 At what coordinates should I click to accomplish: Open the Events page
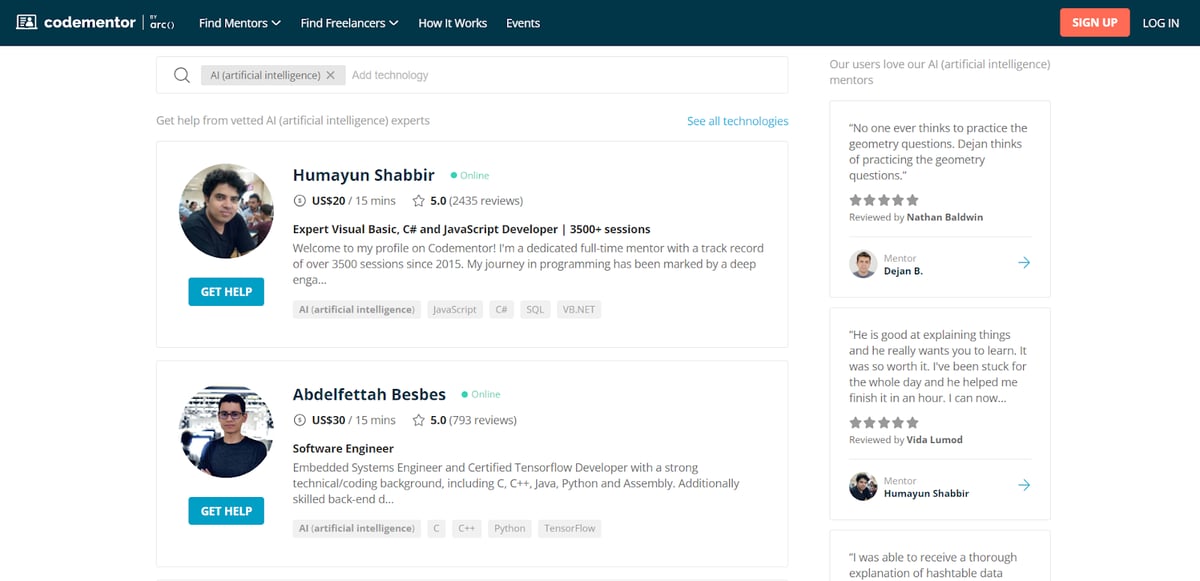click(x=523, y=23)
